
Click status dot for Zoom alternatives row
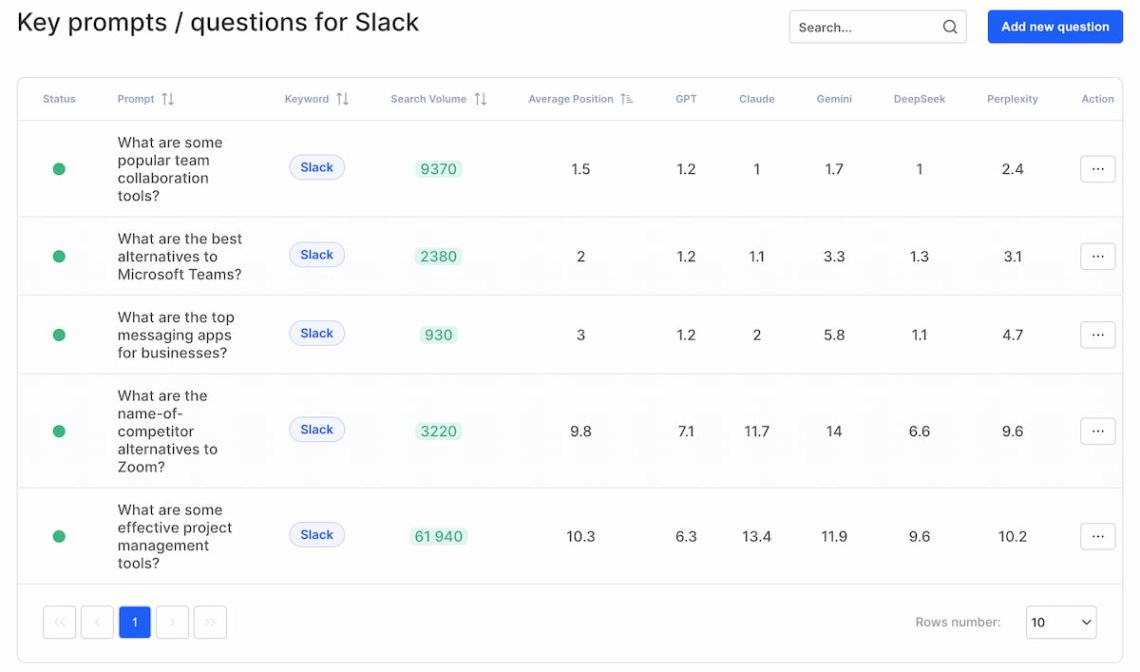point(60,431)
